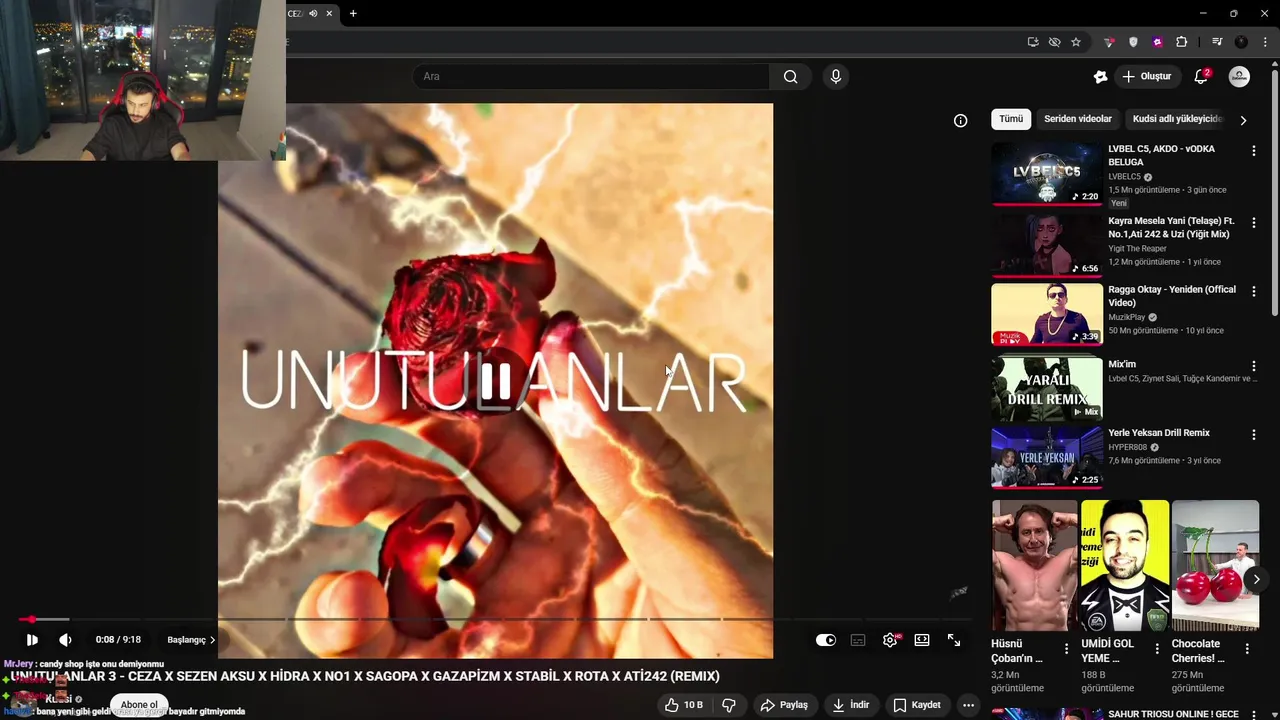
Task: Mute the tab using its speaker icon
Action: coord(313,13)
